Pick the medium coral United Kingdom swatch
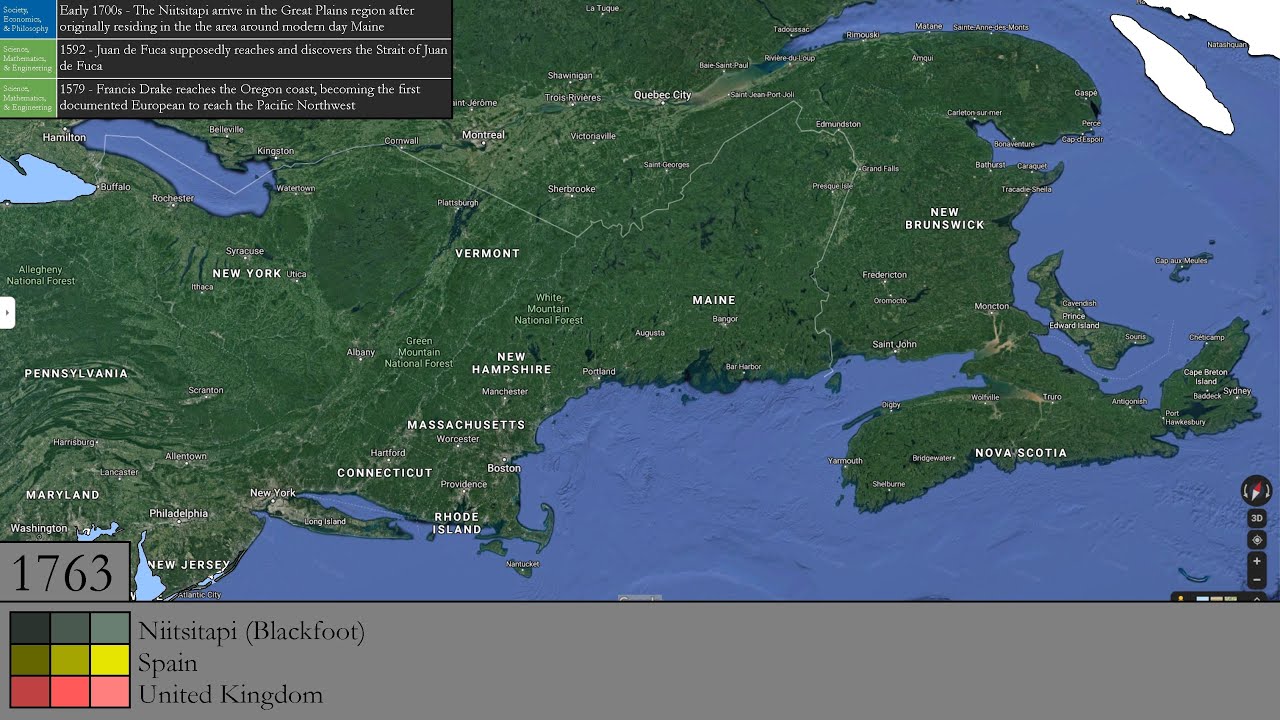This screenshot has height=720, width=1280. point(70,692)
